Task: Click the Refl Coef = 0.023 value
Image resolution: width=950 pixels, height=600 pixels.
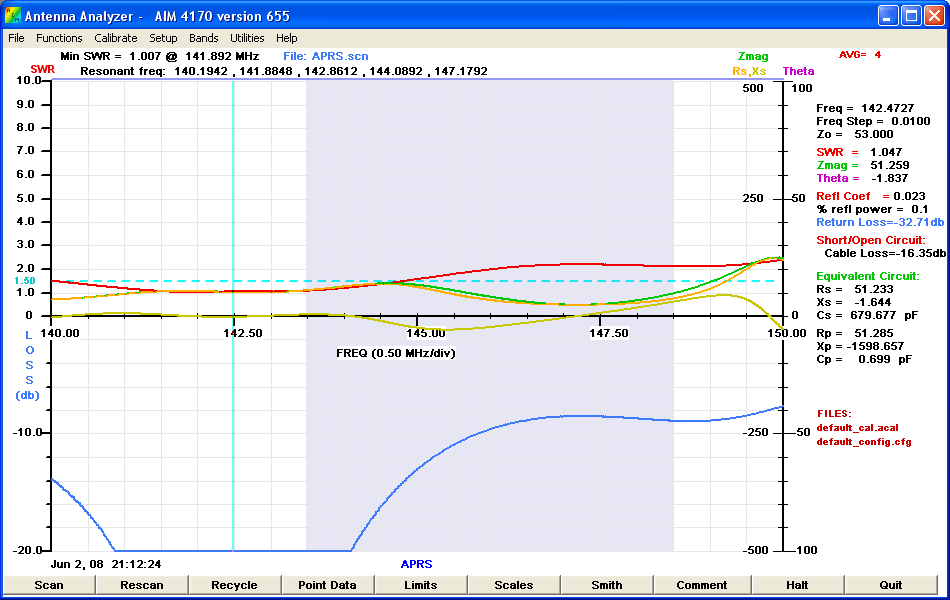Action: coord(871,196)
